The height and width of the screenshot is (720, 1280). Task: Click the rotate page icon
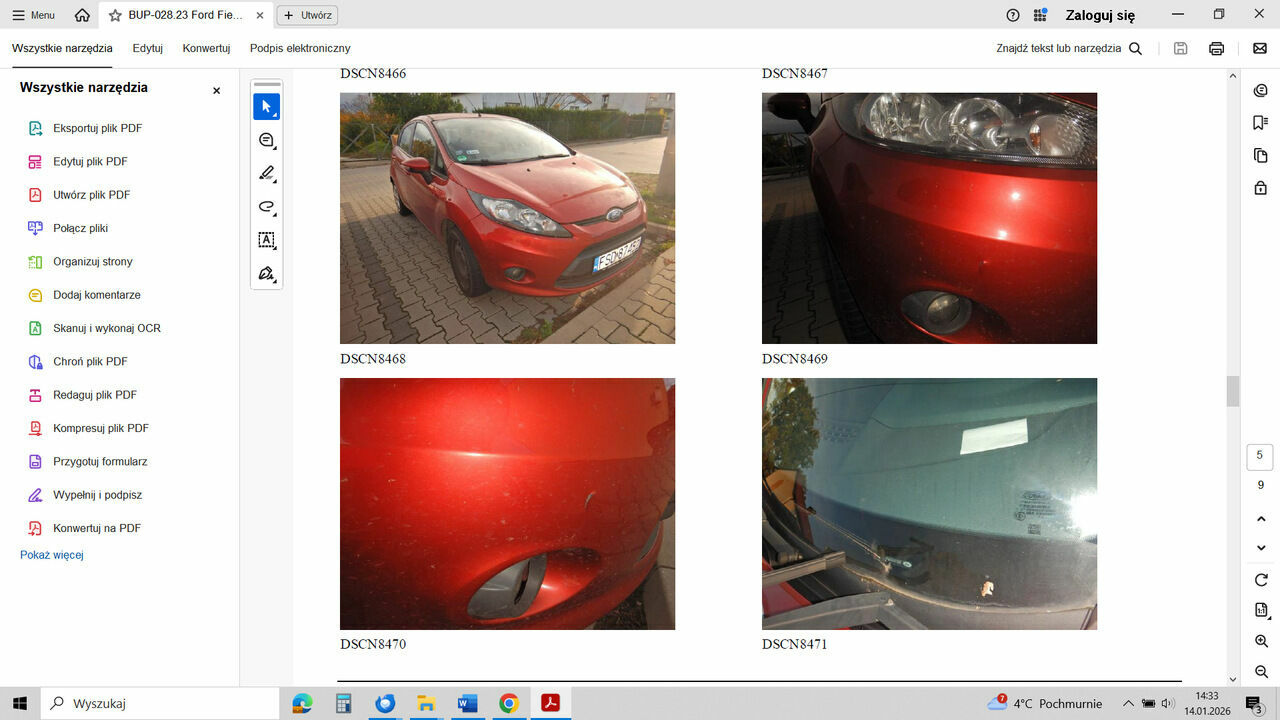[x=1260, y=580]
